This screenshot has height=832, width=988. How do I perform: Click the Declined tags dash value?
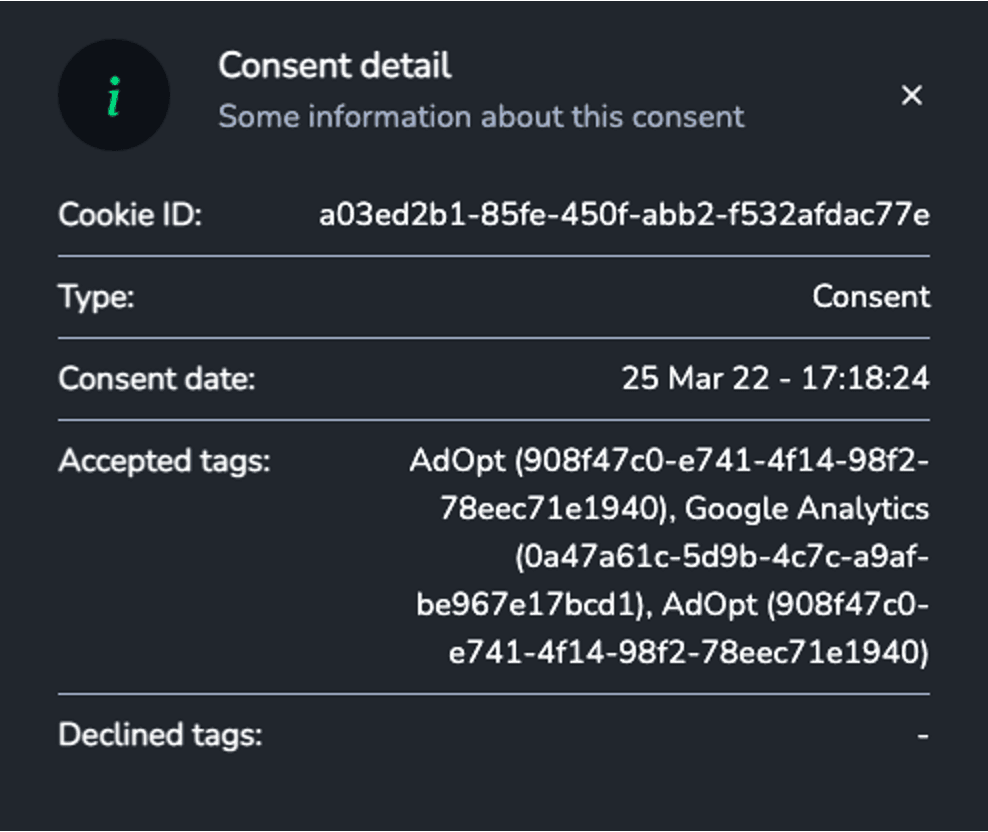point(922,736)
